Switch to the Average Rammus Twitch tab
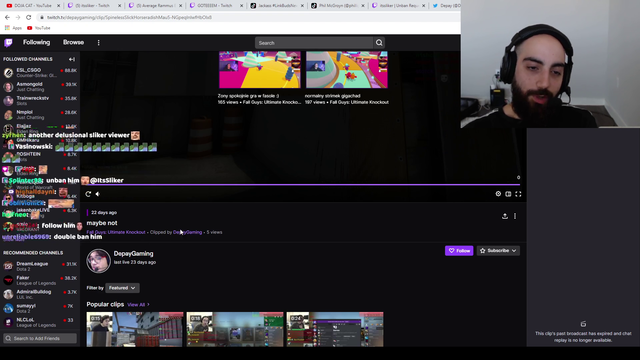Image resolution: width=640 pixels, height=360 pixels. pos(155,6)
